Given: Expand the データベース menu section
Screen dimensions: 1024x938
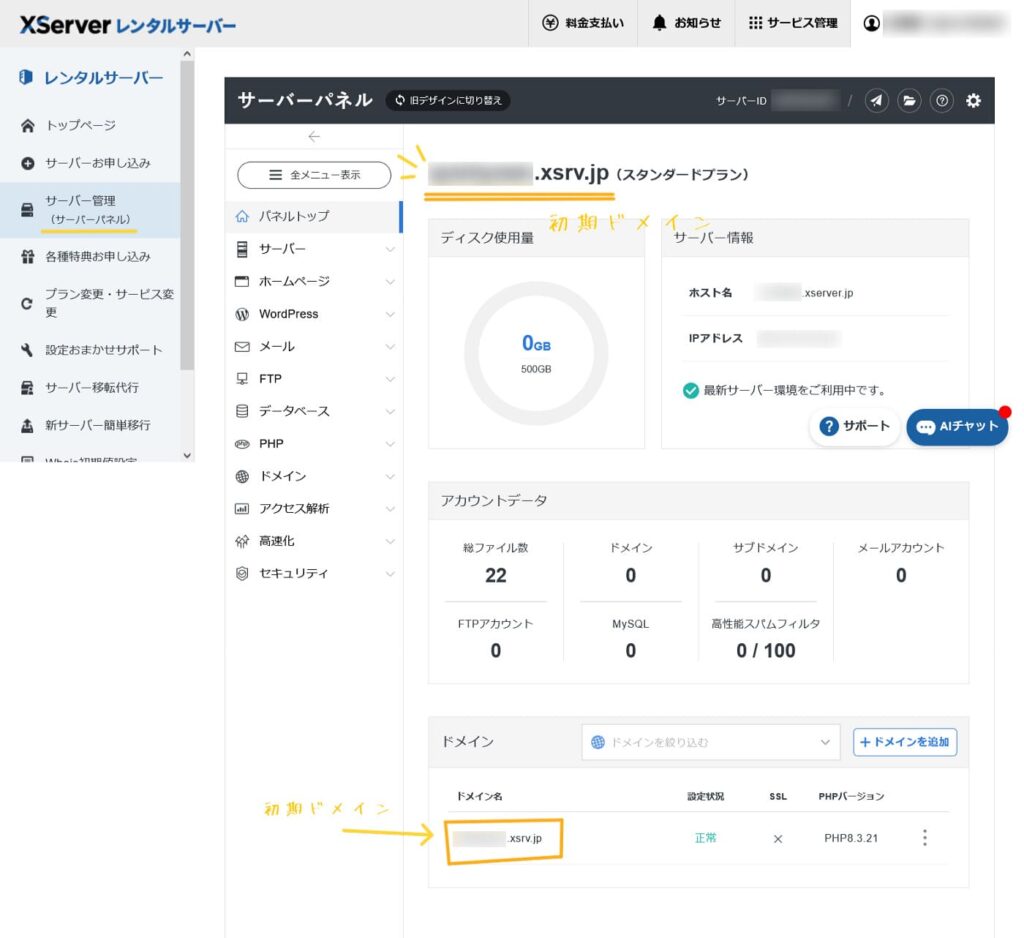Looking at the screenshot, I should [x=313, y=412].
